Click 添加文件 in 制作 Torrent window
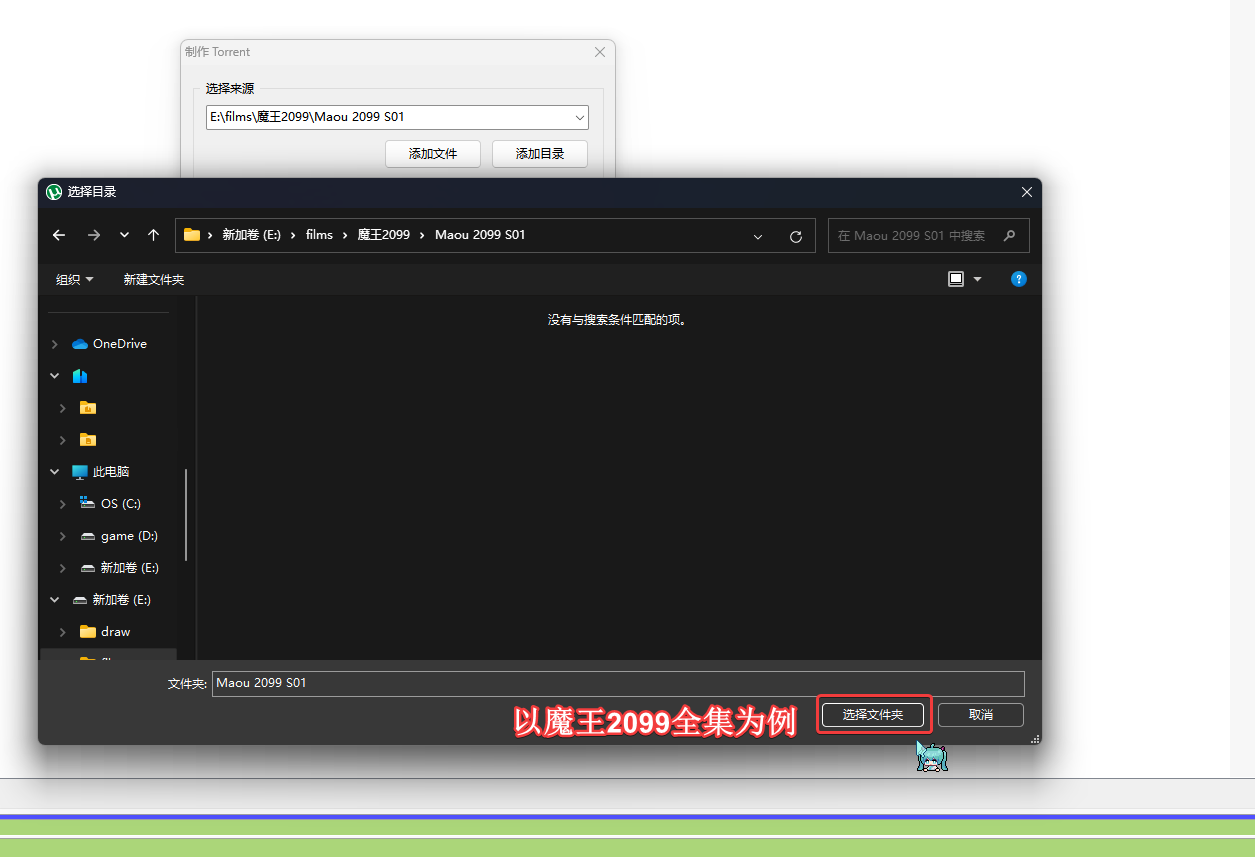This screenshot has width=1255, height=857. tap(433, 154)
